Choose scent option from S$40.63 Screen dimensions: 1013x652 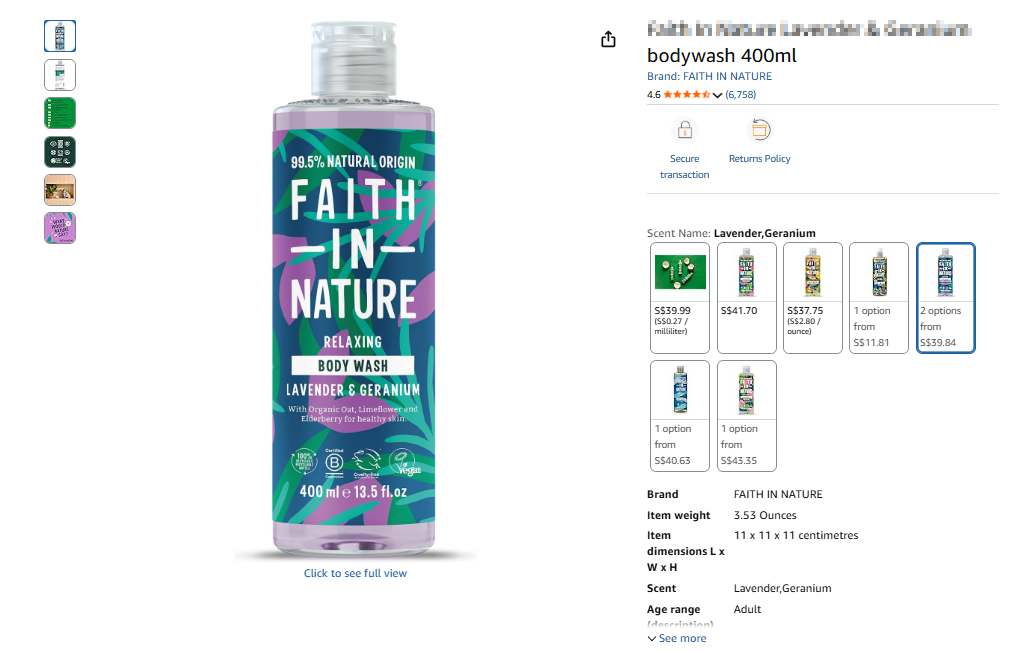coord(680,415)
